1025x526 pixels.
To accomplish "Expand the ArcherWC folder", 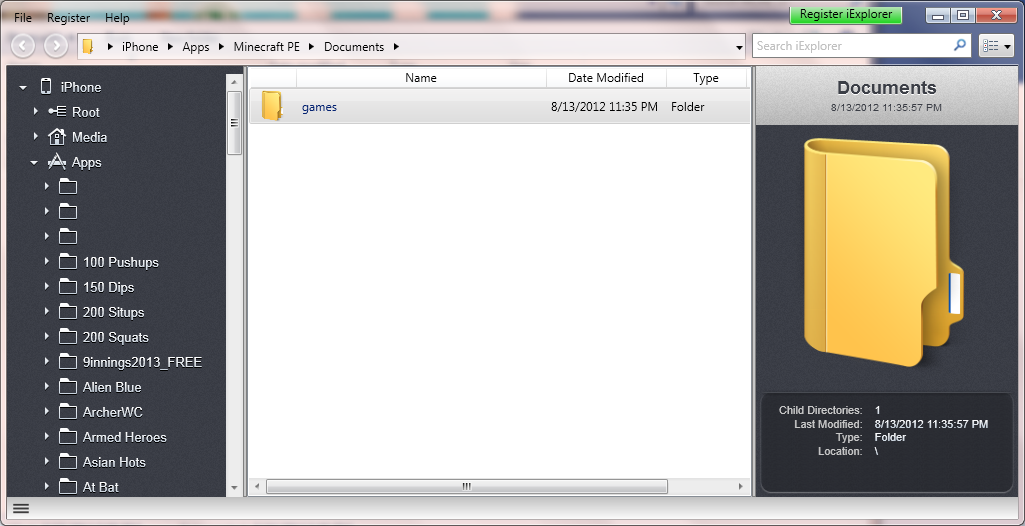I will (x=46, y=411).
